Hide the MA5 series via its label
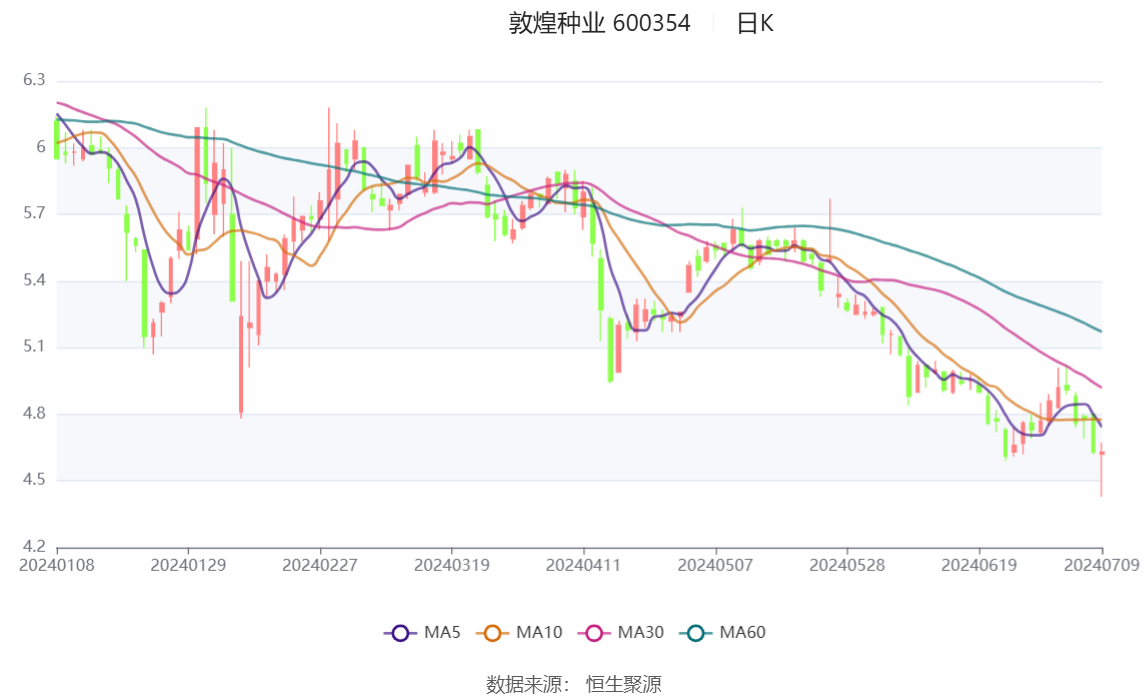The image size is (1148, 699). [442, 632]
